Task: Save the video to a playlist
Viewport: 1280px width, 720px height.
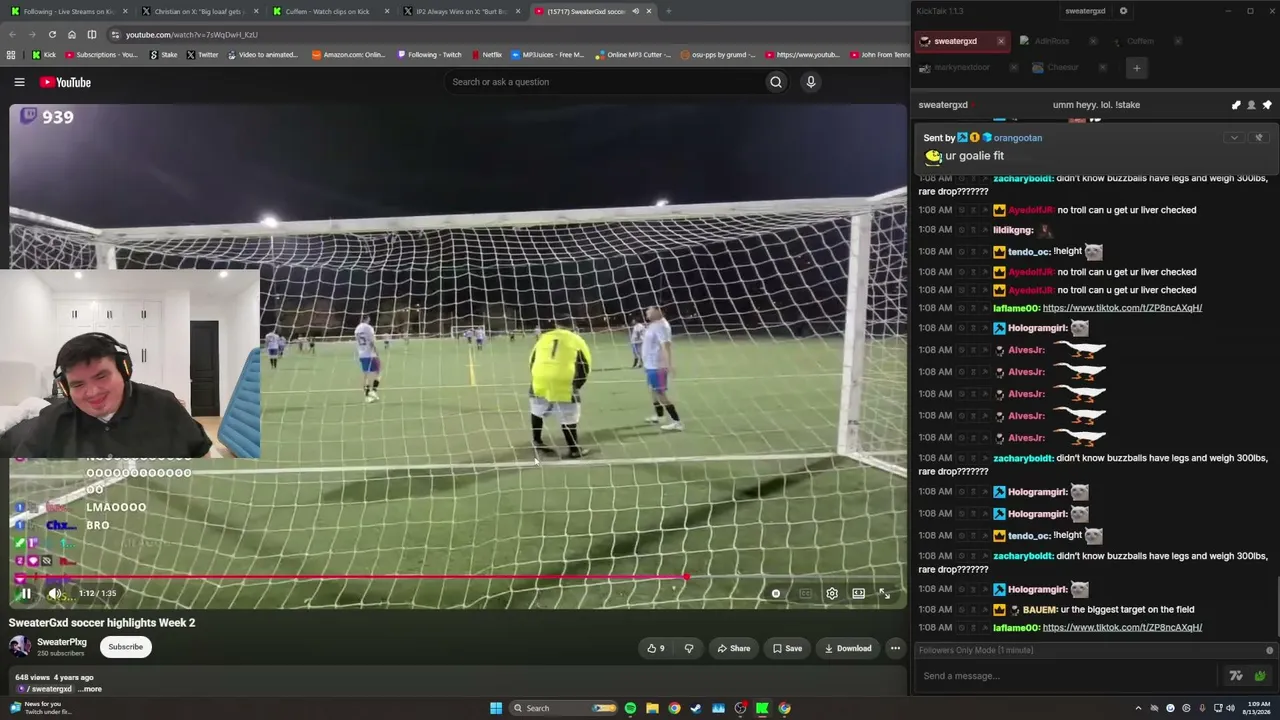Action: click(787, 648)
